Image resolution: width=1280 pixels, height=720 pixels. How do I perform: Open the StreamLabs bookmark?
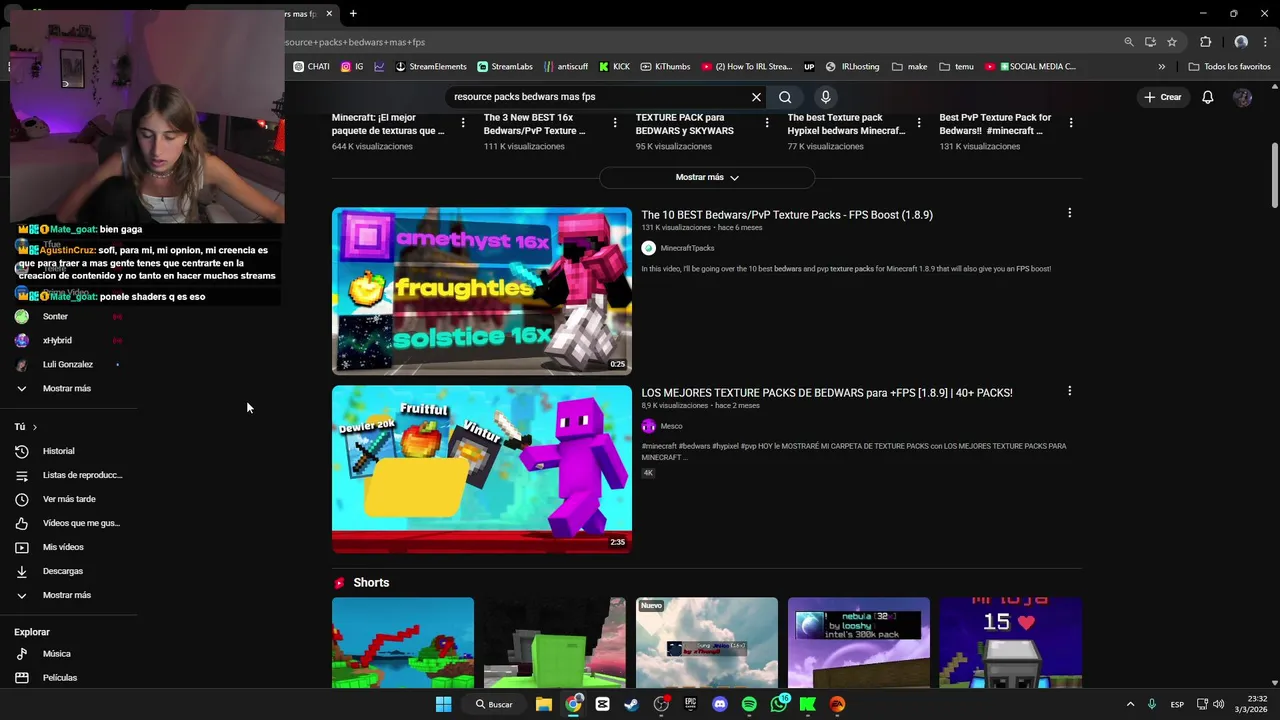[505, 67]
